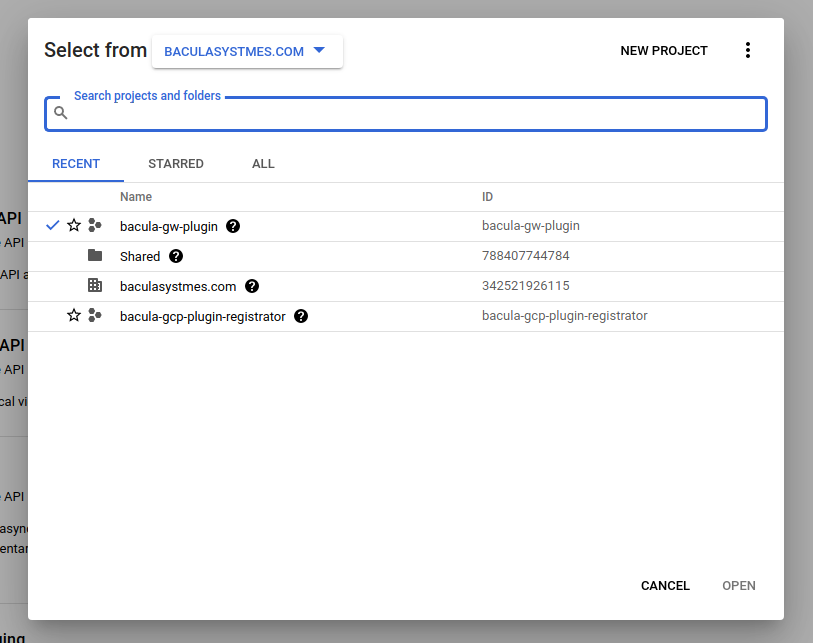
Task: Click the organization icon for baculasystmes.com
Action: 95,285
